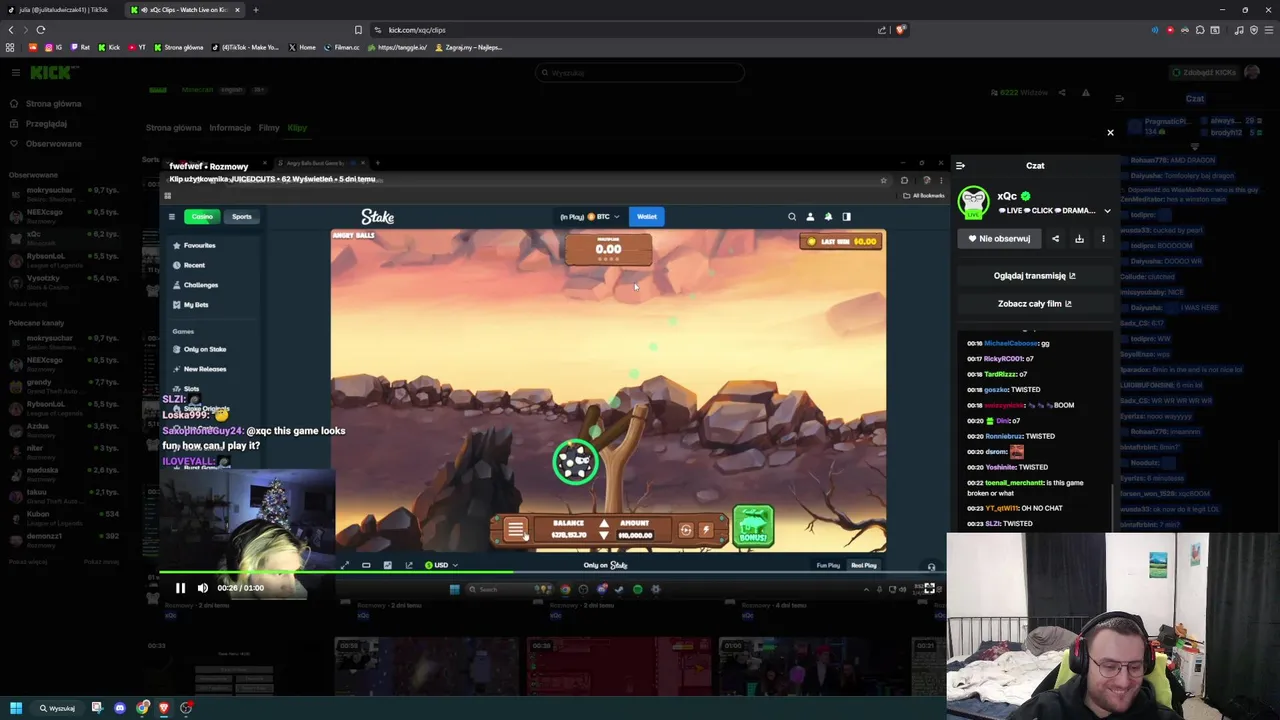Open Favourites in the Stake sidebar

pyautogui.click(x=194, y=246)
